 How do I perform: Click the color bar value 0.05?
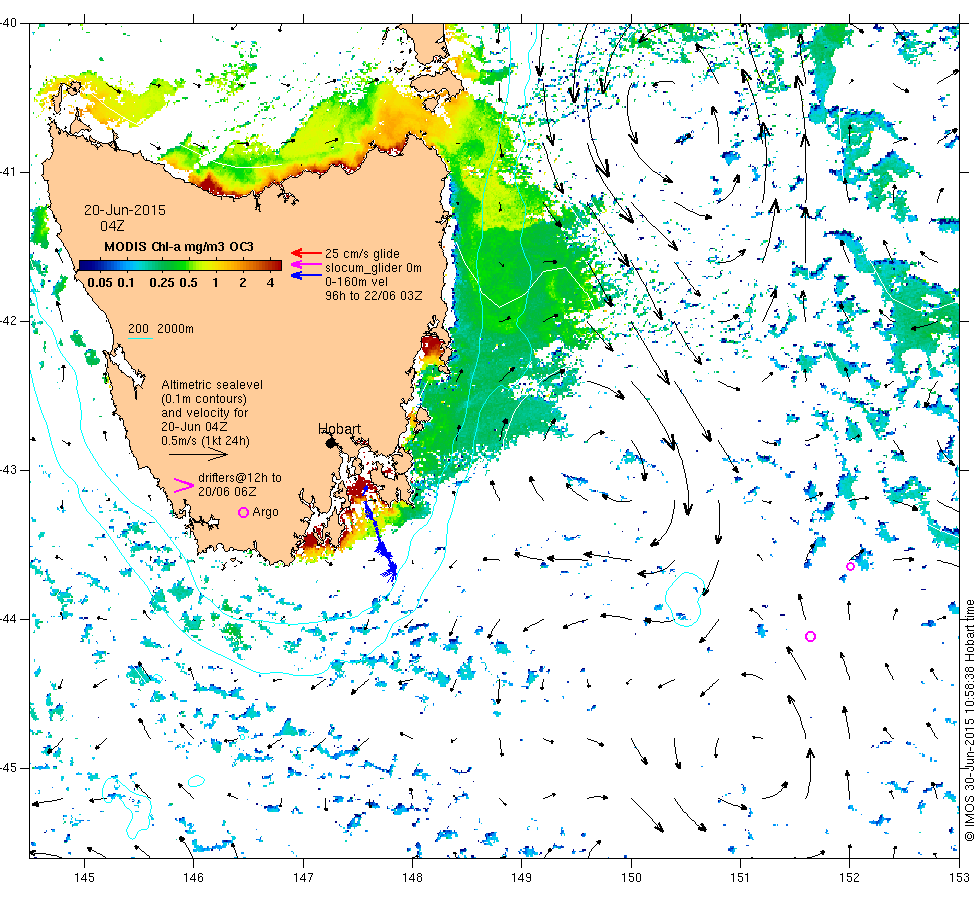pyautogui.click(x=100, y=282)
